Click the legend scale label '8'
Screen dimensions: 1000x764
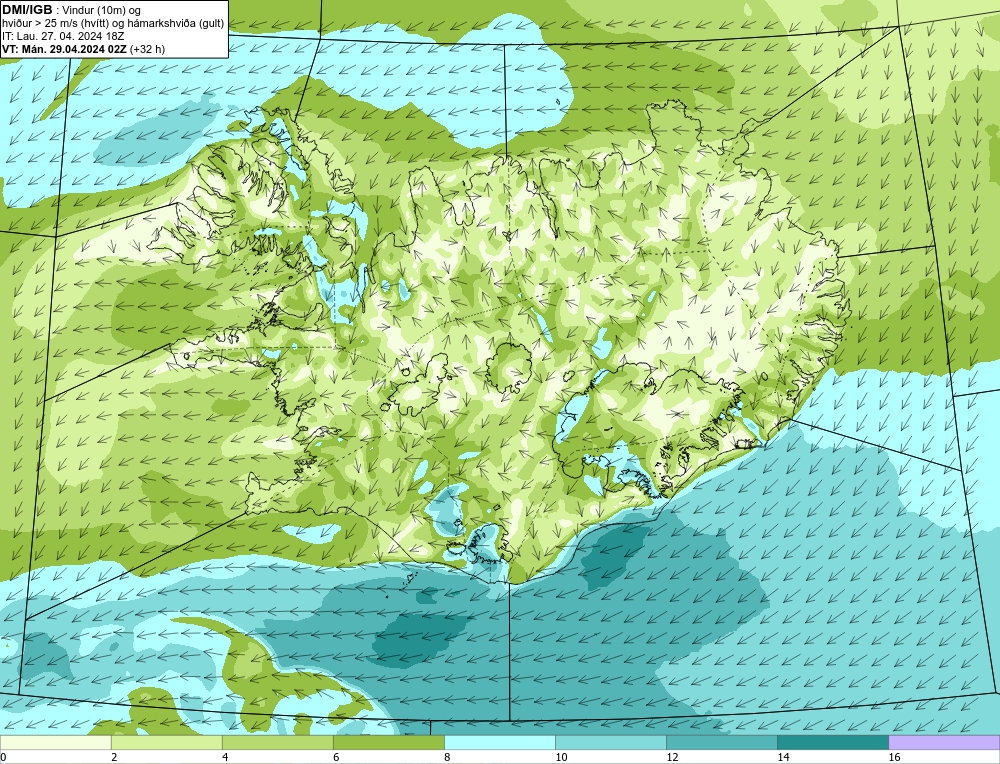447,757
